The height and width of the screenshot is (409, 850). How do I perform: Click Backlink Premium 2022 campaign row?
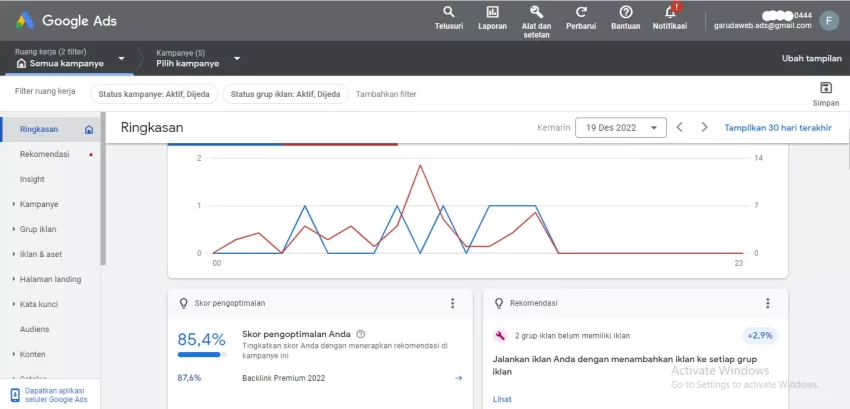(x=320, y=378)
